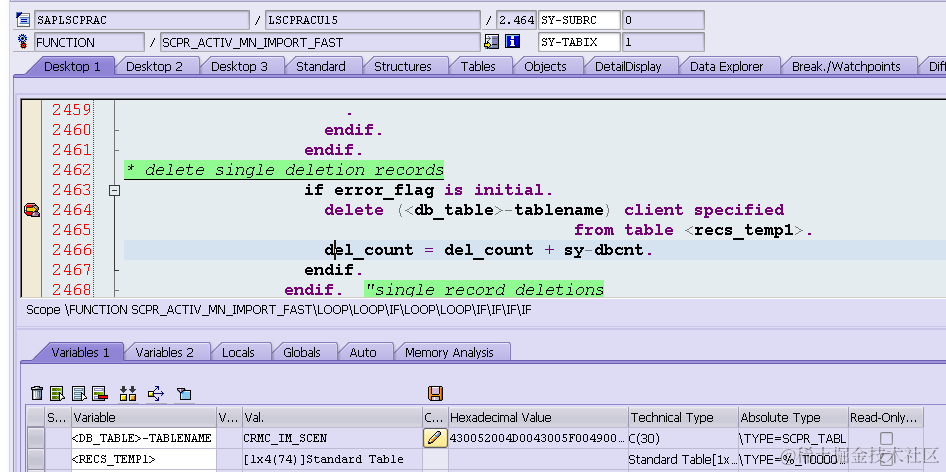This screenshot has width=946, height=472.
Task: Open the Tables tab
Action: coord(478,66)
